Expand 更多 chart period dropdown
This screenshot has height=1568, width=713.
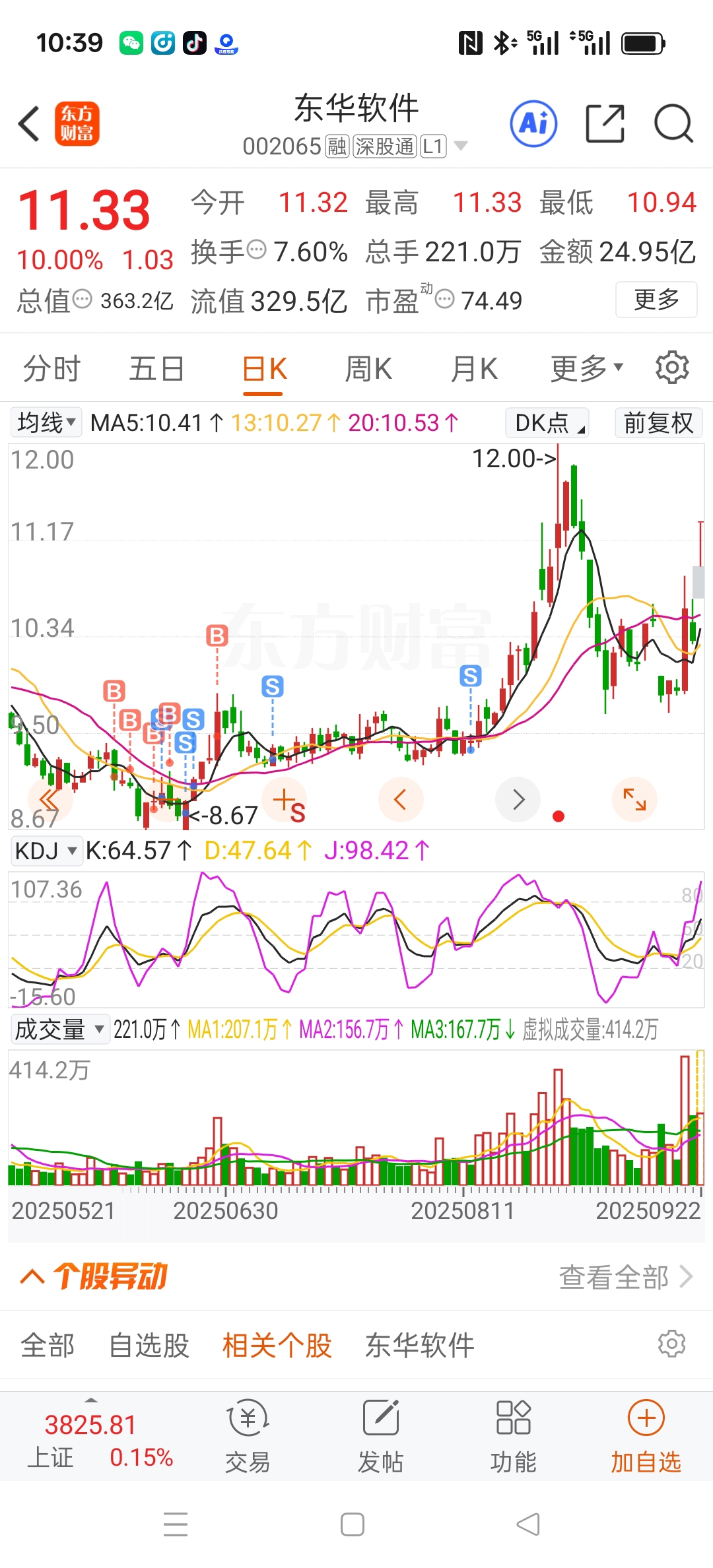click(587, 368)
